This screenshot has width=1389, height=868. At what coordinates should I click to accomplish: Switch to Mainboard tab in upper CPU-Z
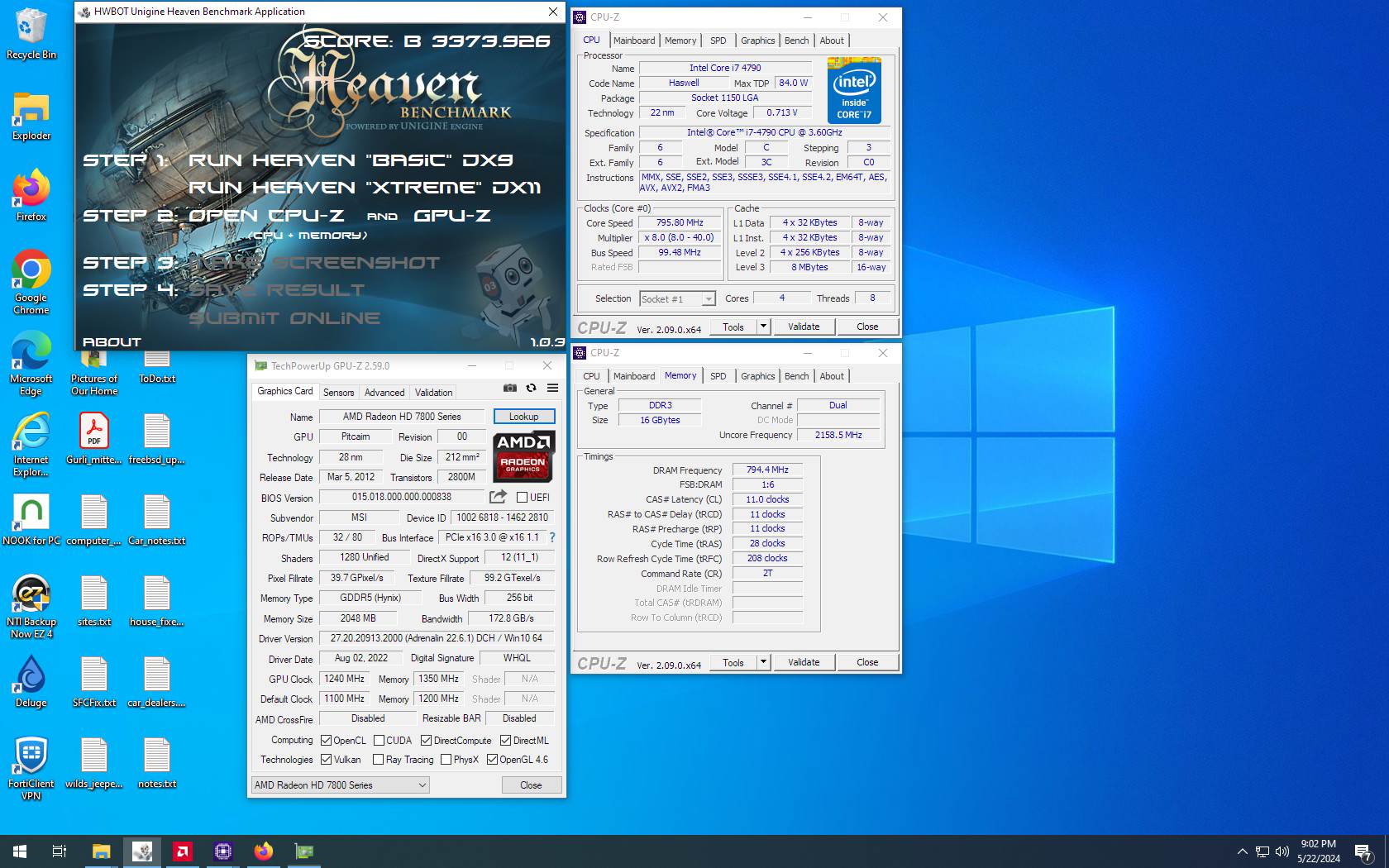pos(634,41)
